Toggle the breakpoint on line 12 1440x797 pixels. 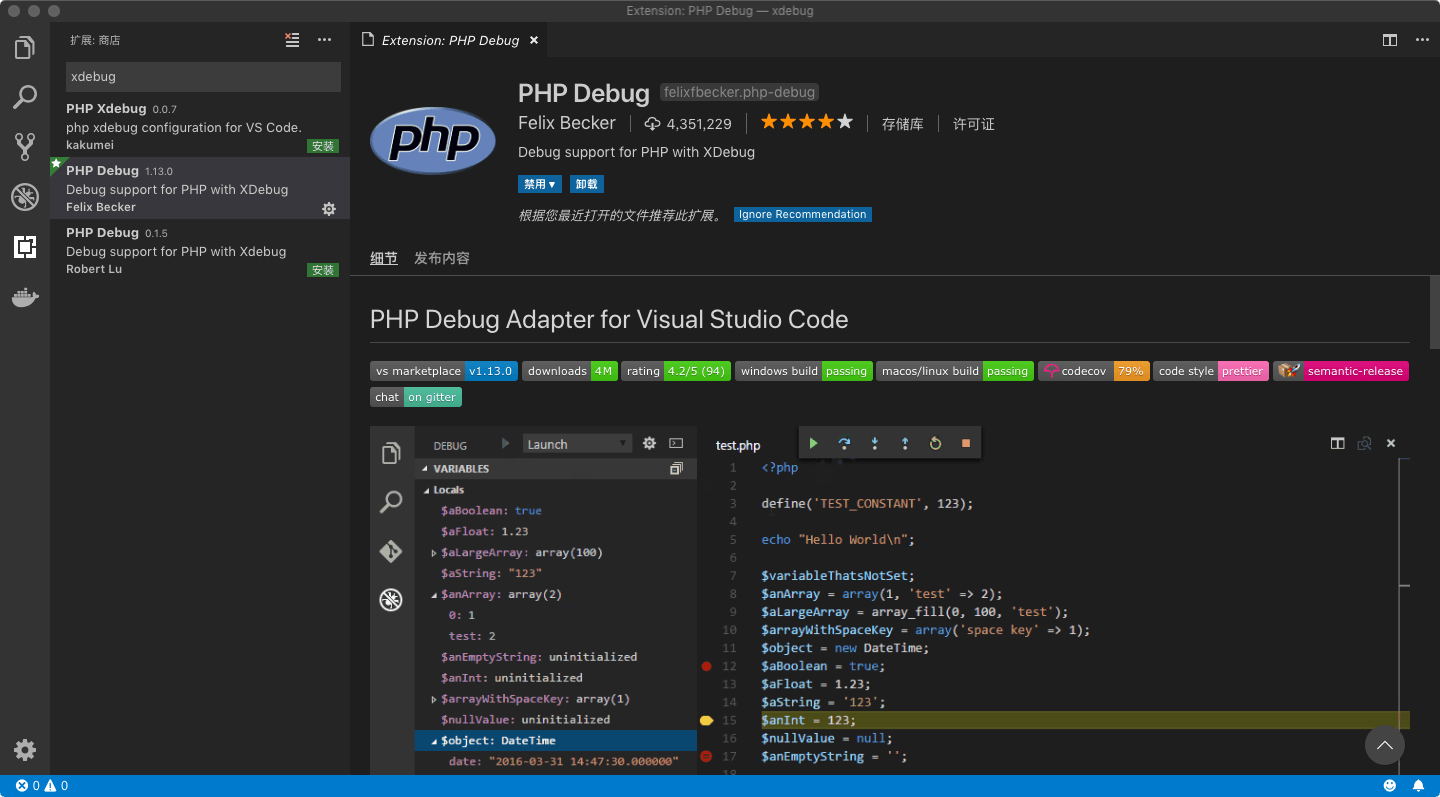click(x=706, y=666)
